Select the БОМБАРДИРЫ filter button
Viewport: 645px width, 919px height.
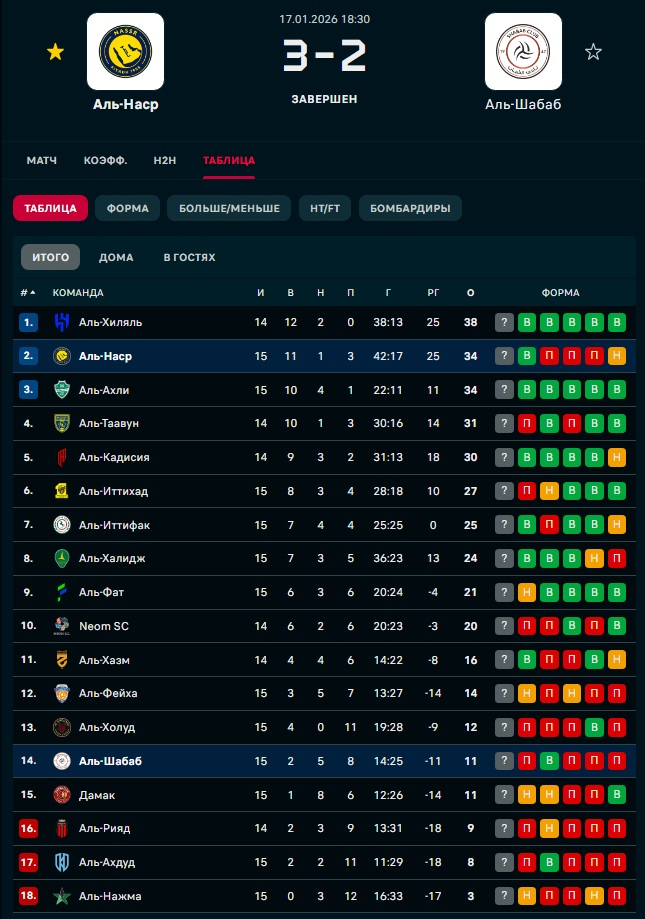pyautogui.click(x=410, y=208)
